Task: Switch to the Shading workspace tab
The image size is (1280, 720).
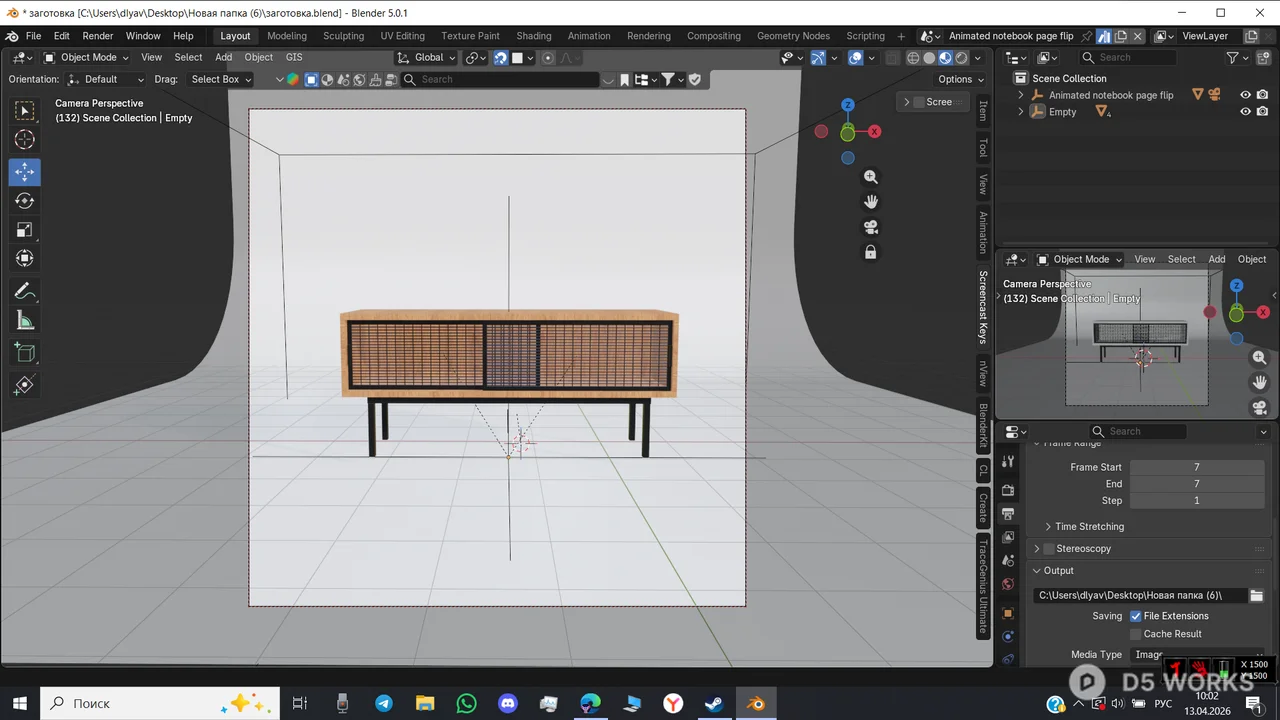Action: [534, 36]
